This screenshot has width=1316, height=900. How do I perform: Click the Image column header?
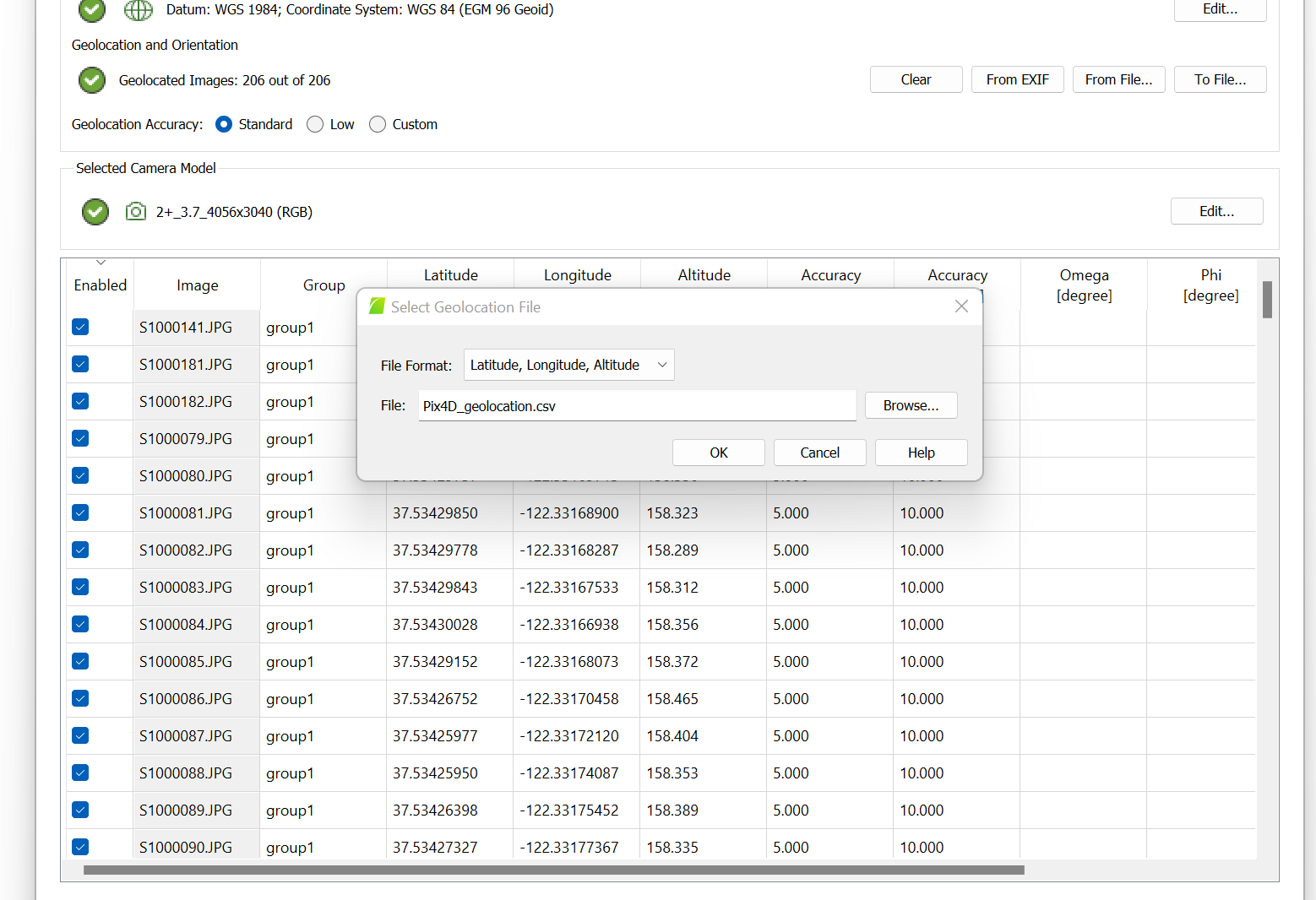197,285
